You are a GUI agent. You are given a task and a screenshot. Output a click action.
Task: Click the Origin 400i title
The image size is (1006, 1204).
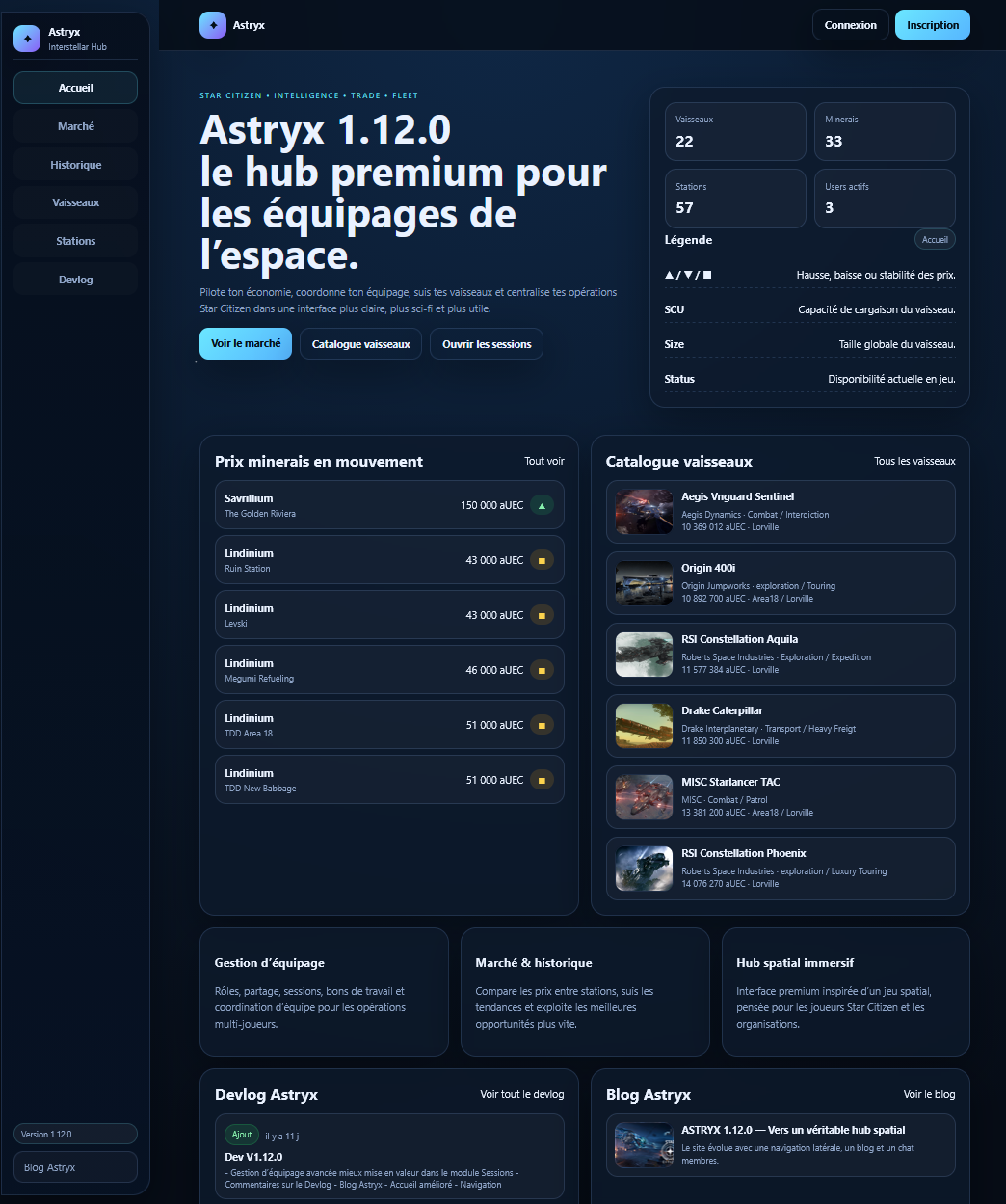click(708, 568)
